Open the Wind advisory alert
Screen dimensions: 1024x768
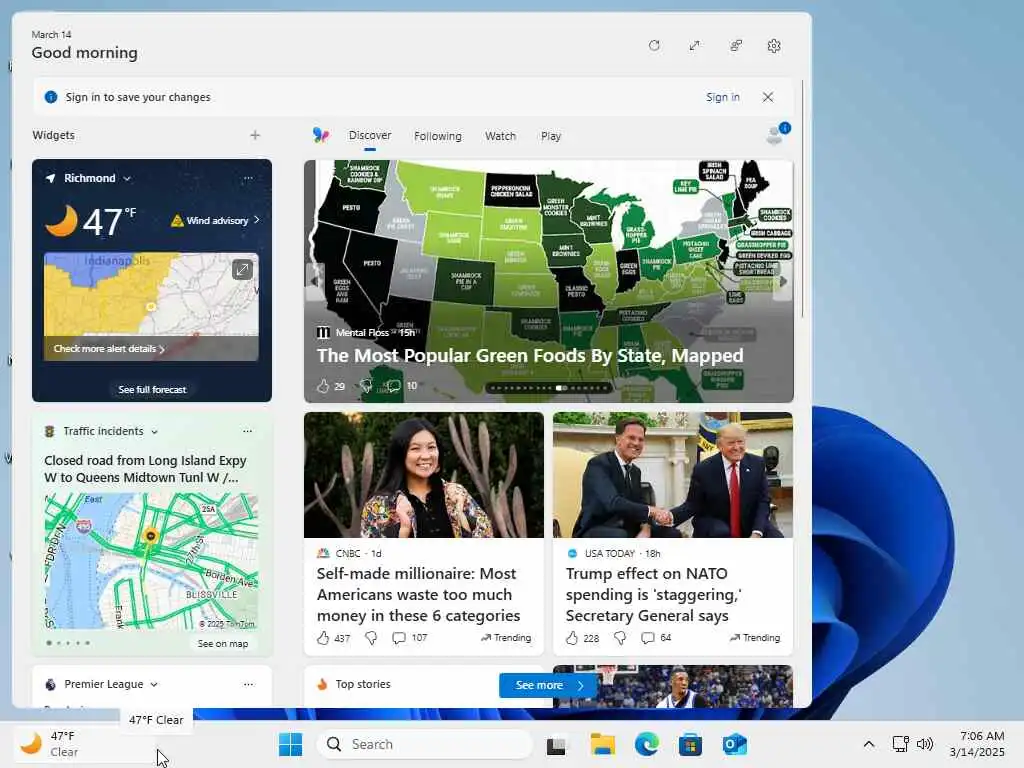[x=215, y=221]
